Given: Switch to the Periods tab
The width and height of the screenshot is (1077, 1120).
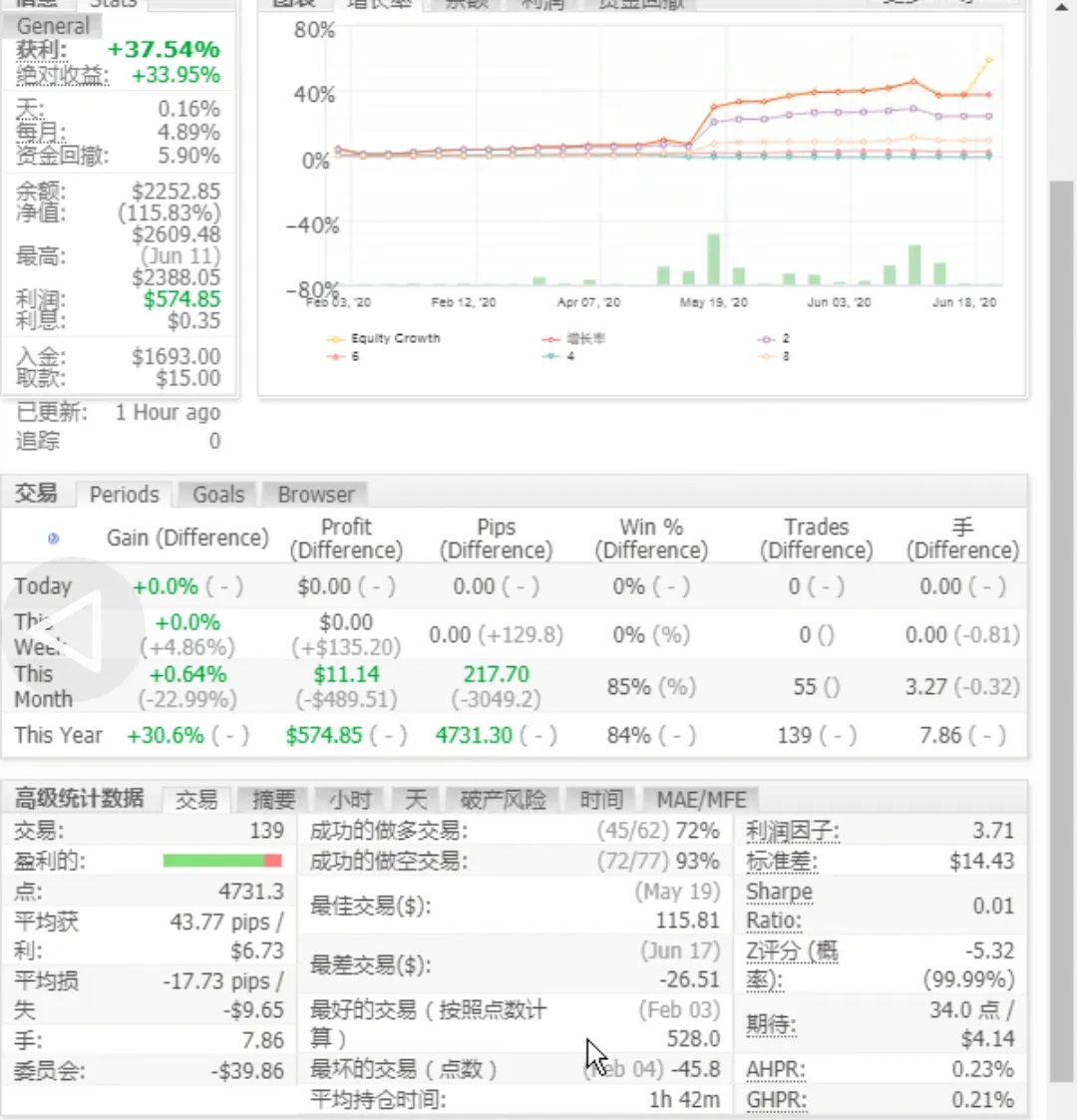Looking at the screenshot, I should tap(124, 495).
